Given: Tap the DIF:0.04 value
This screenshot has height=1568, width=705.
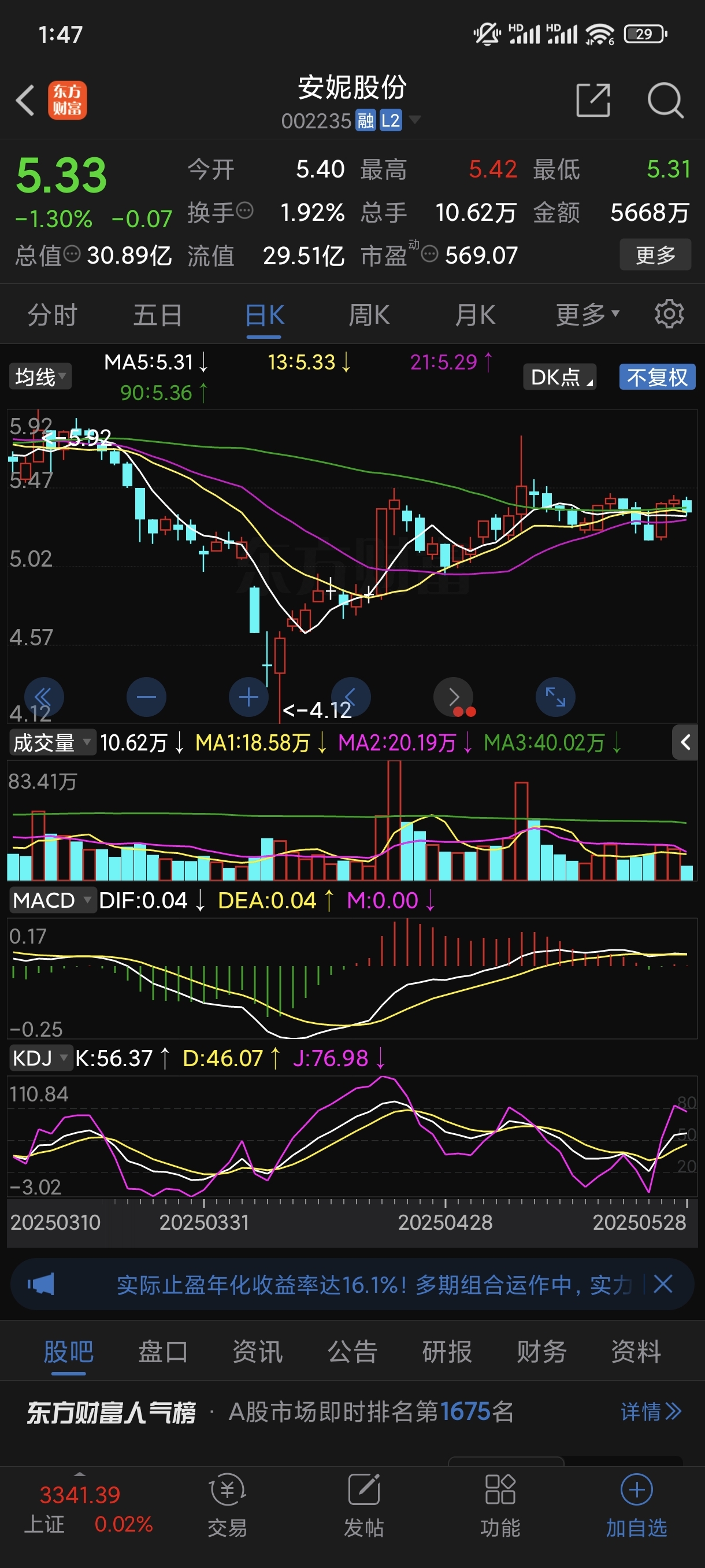Looking at the screenshot, I should pyautogui.click(x=151, y=900).
